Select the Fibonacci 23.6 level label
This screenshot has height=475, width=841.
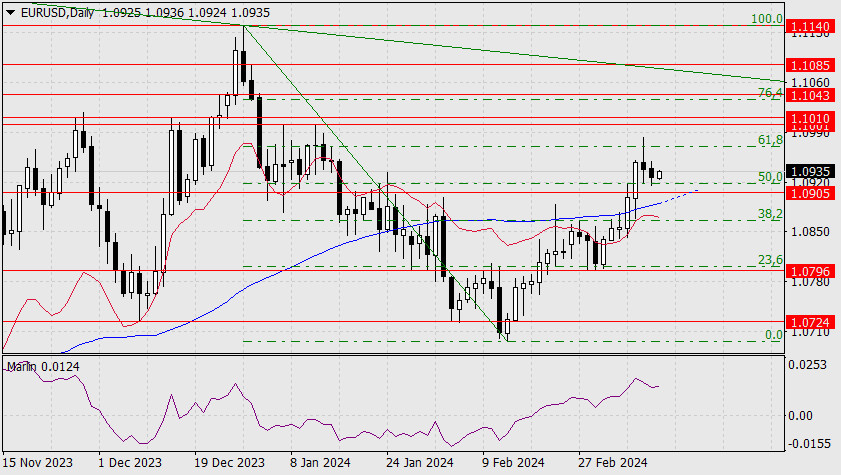770,260
